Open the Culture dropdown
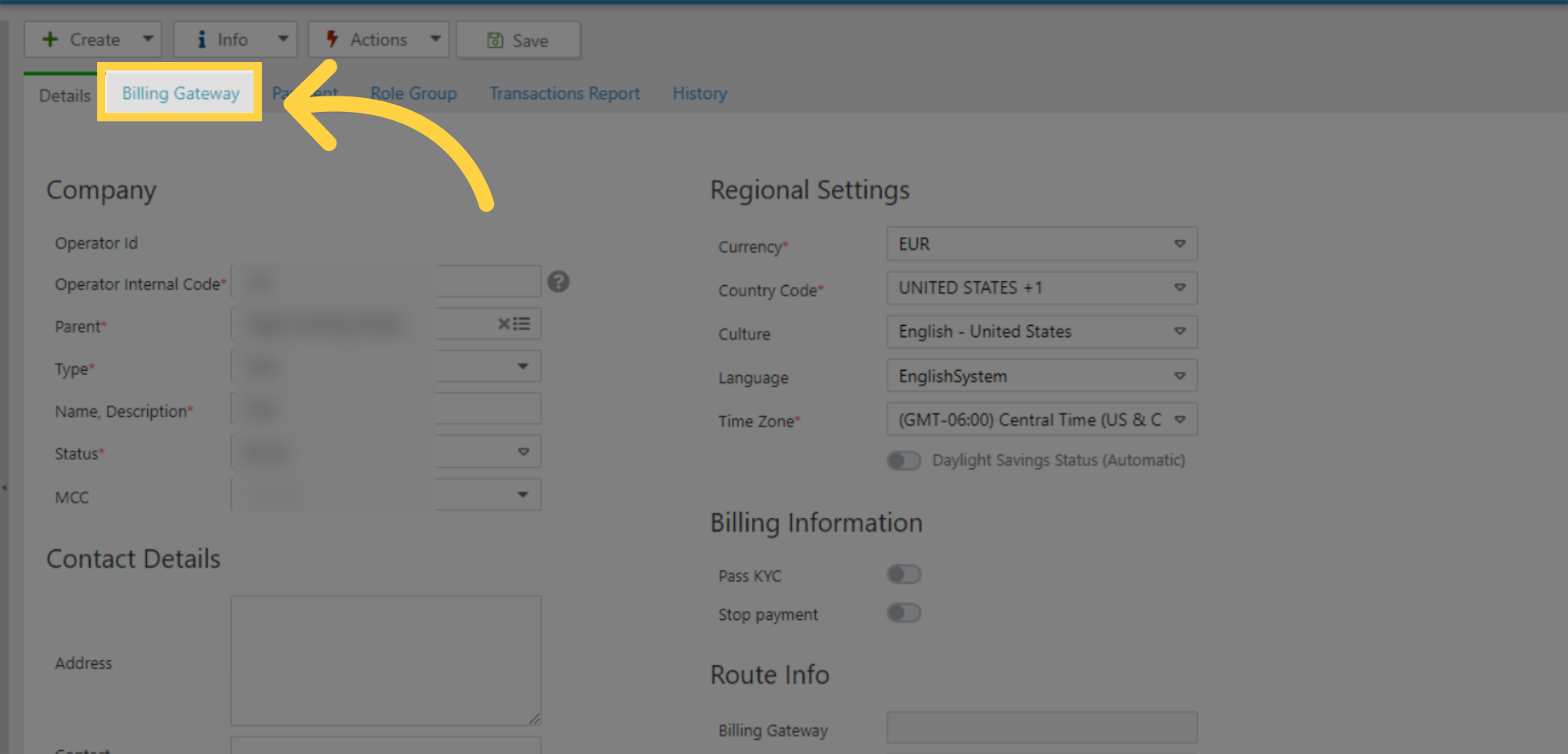This screenshot has height=754, width=1568. pyautogui.click(x=1042, y=332)
